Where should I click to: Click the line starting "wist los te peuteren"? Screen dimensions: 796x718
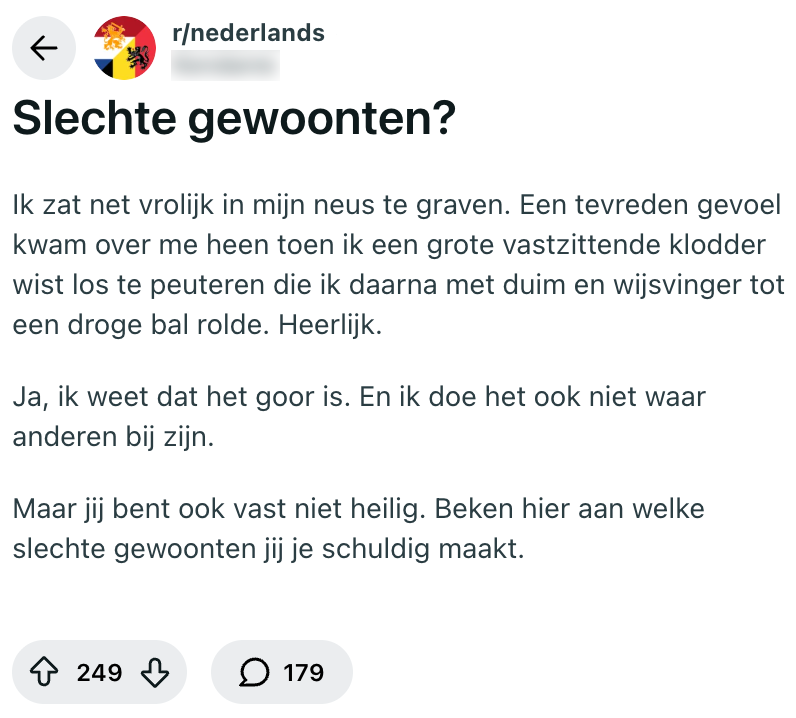point(396,286)
